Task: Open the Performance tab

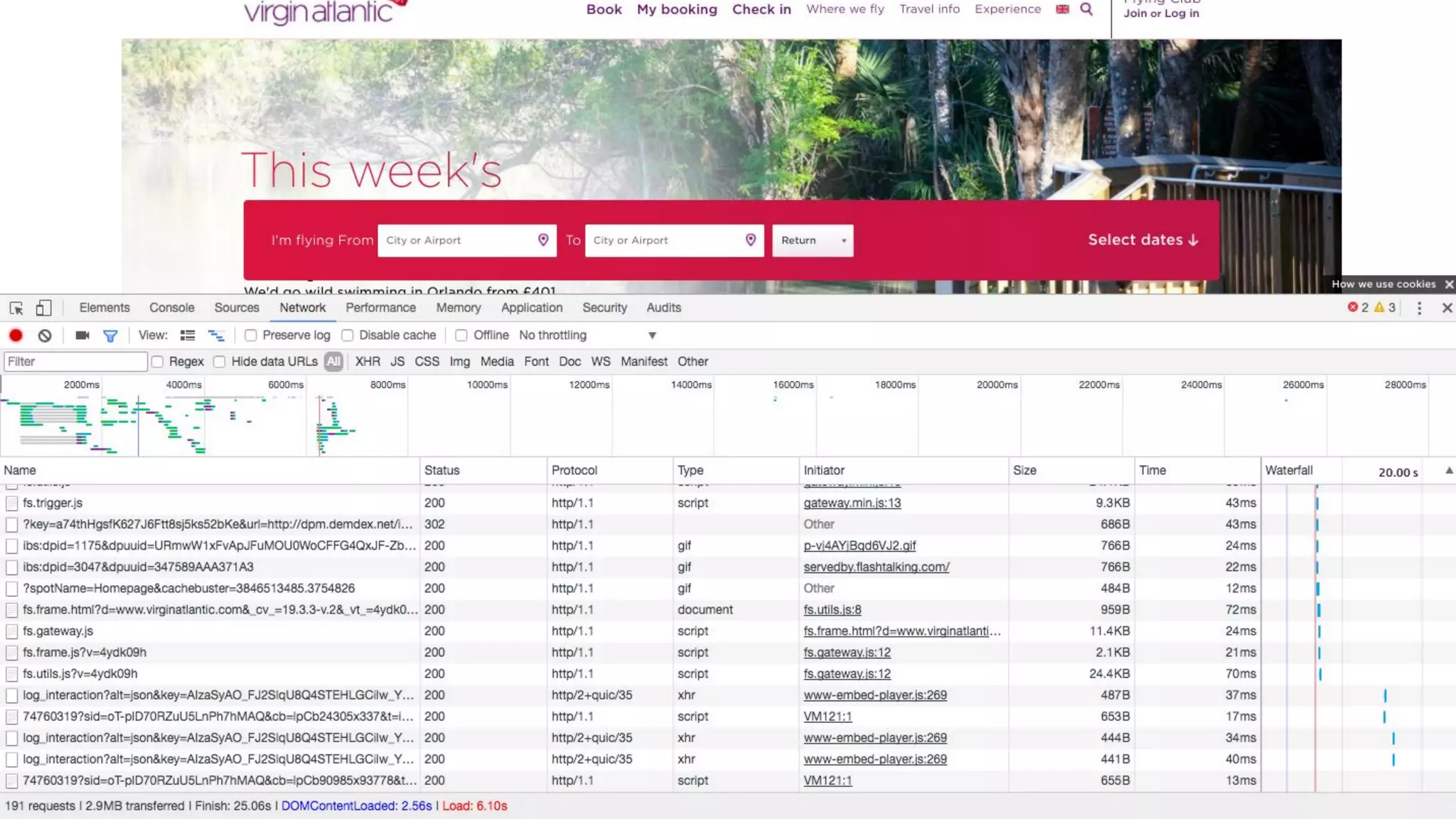Action: 380,308
